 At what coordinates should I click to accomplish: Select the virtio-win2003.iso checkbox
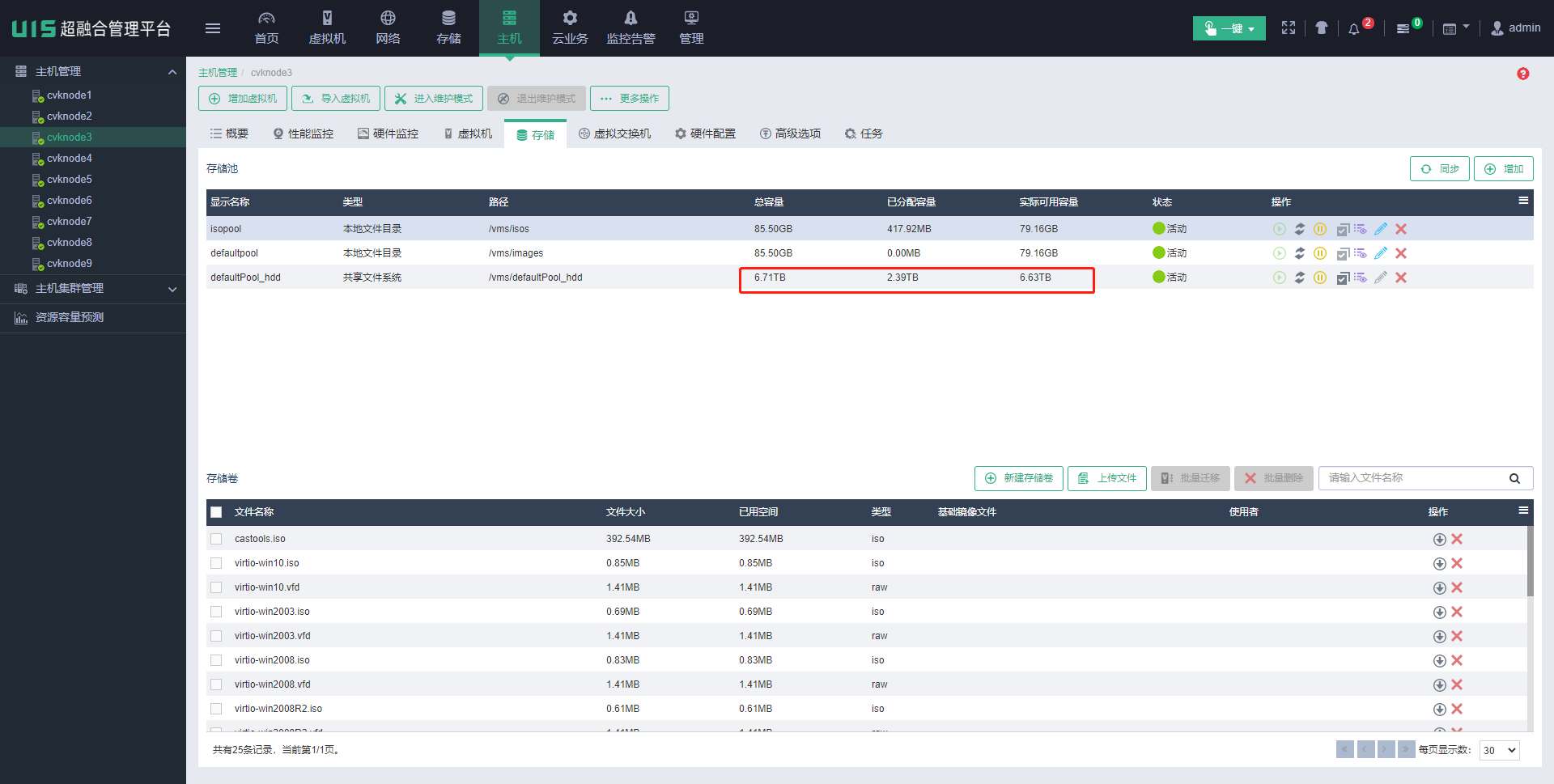216,612
